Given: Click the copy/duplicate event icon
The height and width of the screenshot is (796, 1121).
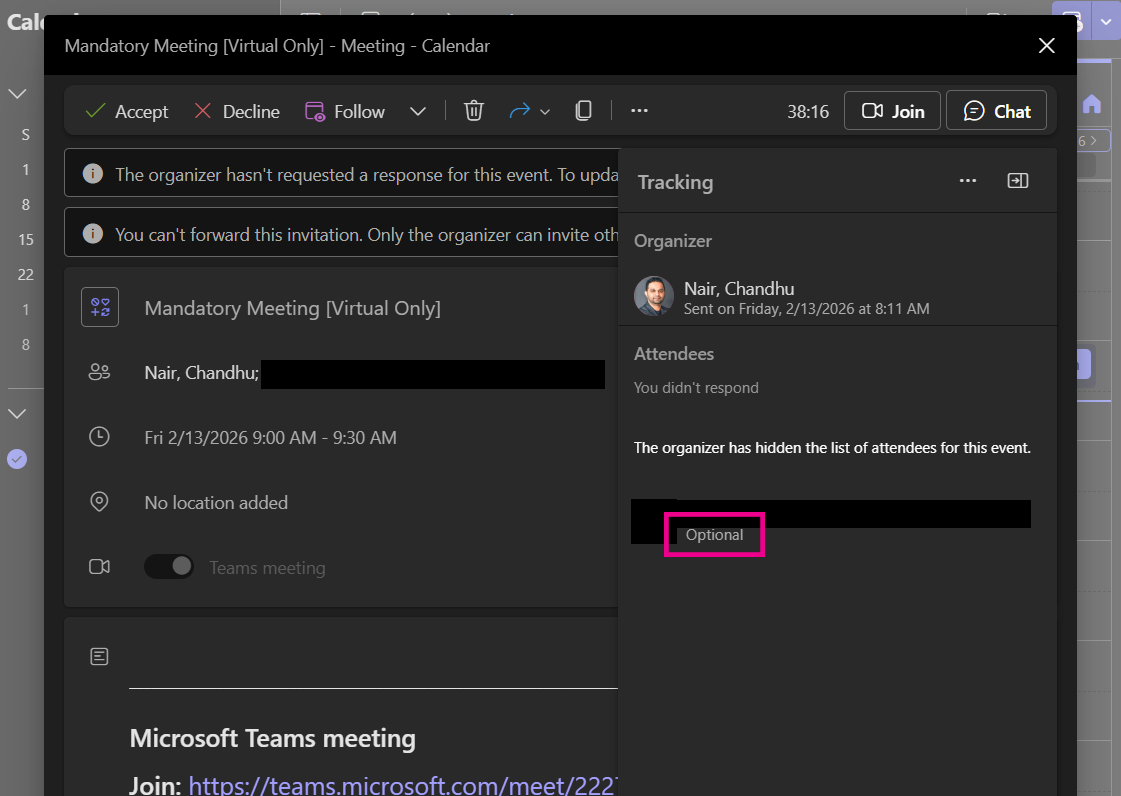Looking at the screenshot, I should coord(584,111).
